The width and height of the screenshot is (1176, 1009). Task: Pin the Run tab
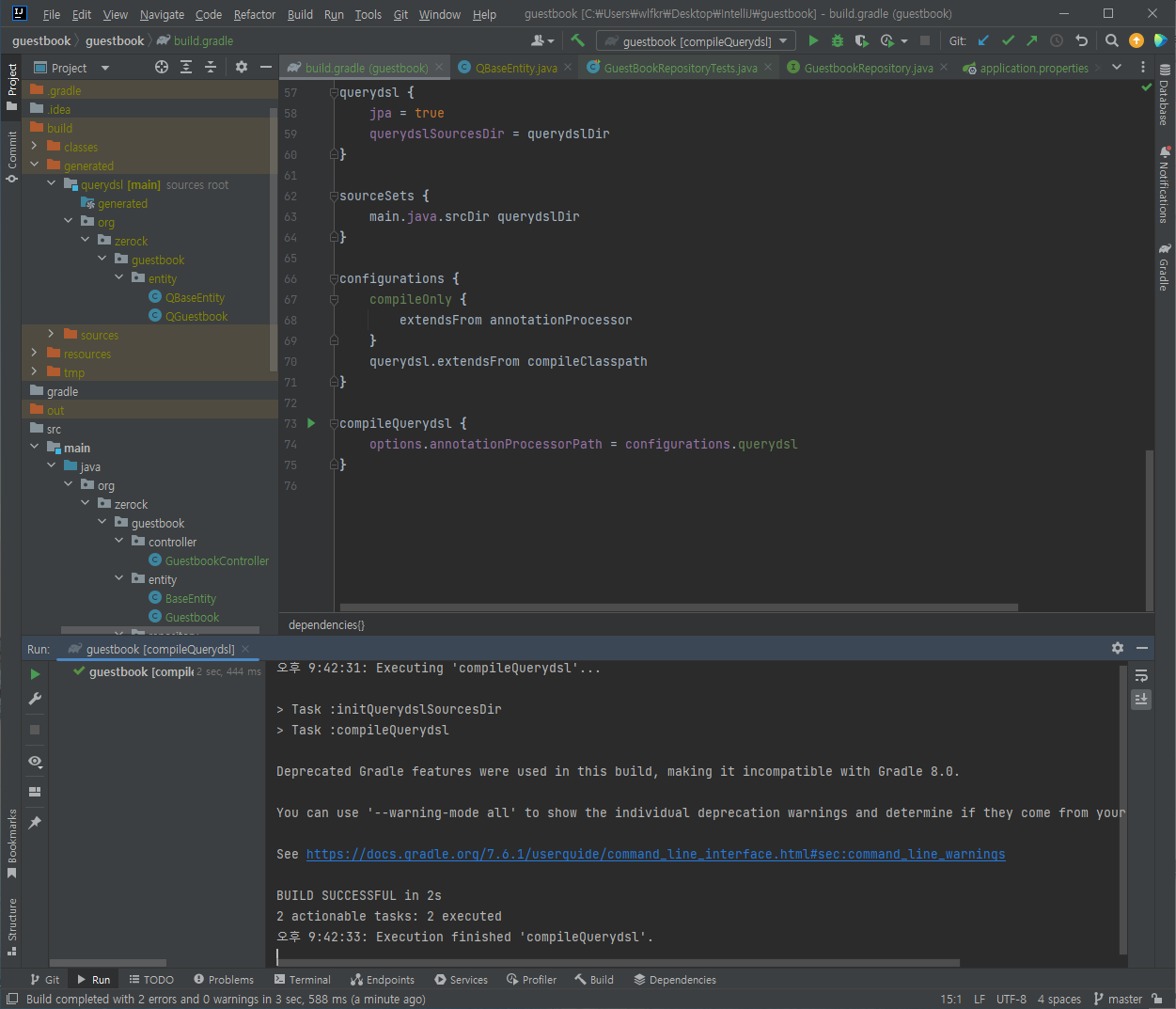coord(35,822)
